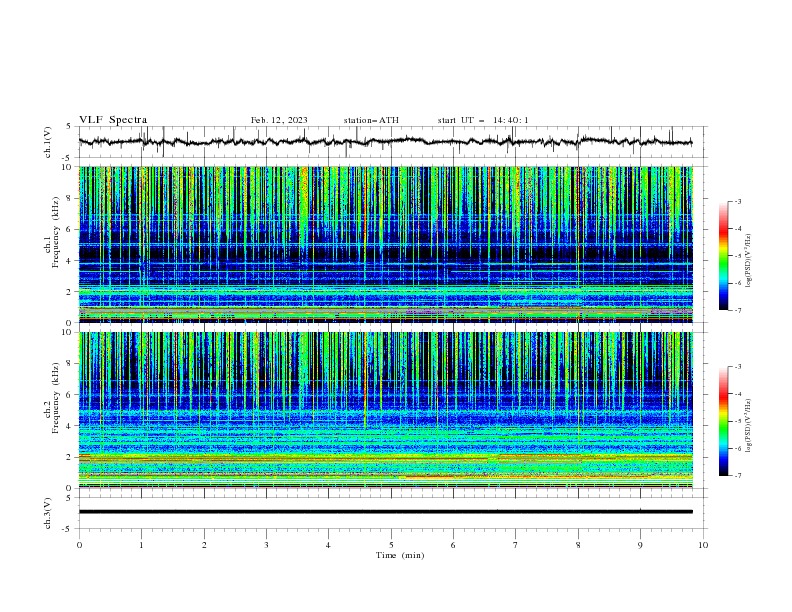Click the log(PSD) label of ch.2 colorbar
Screen dimensions: 792x612
[x=748, y=426]
